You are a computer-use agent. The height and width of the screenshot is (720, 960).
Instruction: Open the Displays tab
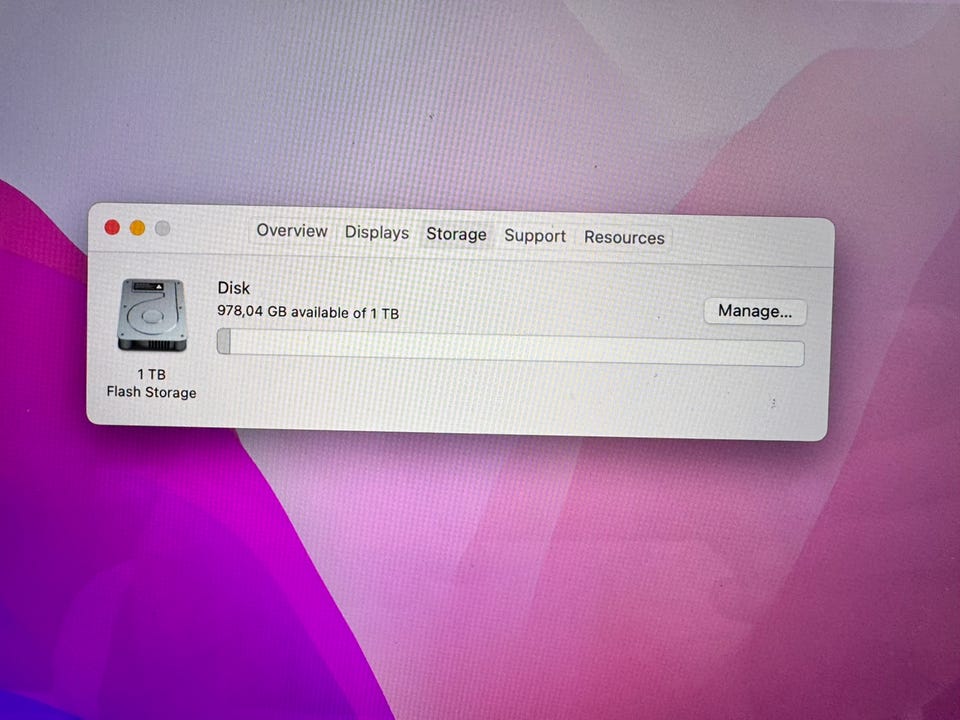377,233
